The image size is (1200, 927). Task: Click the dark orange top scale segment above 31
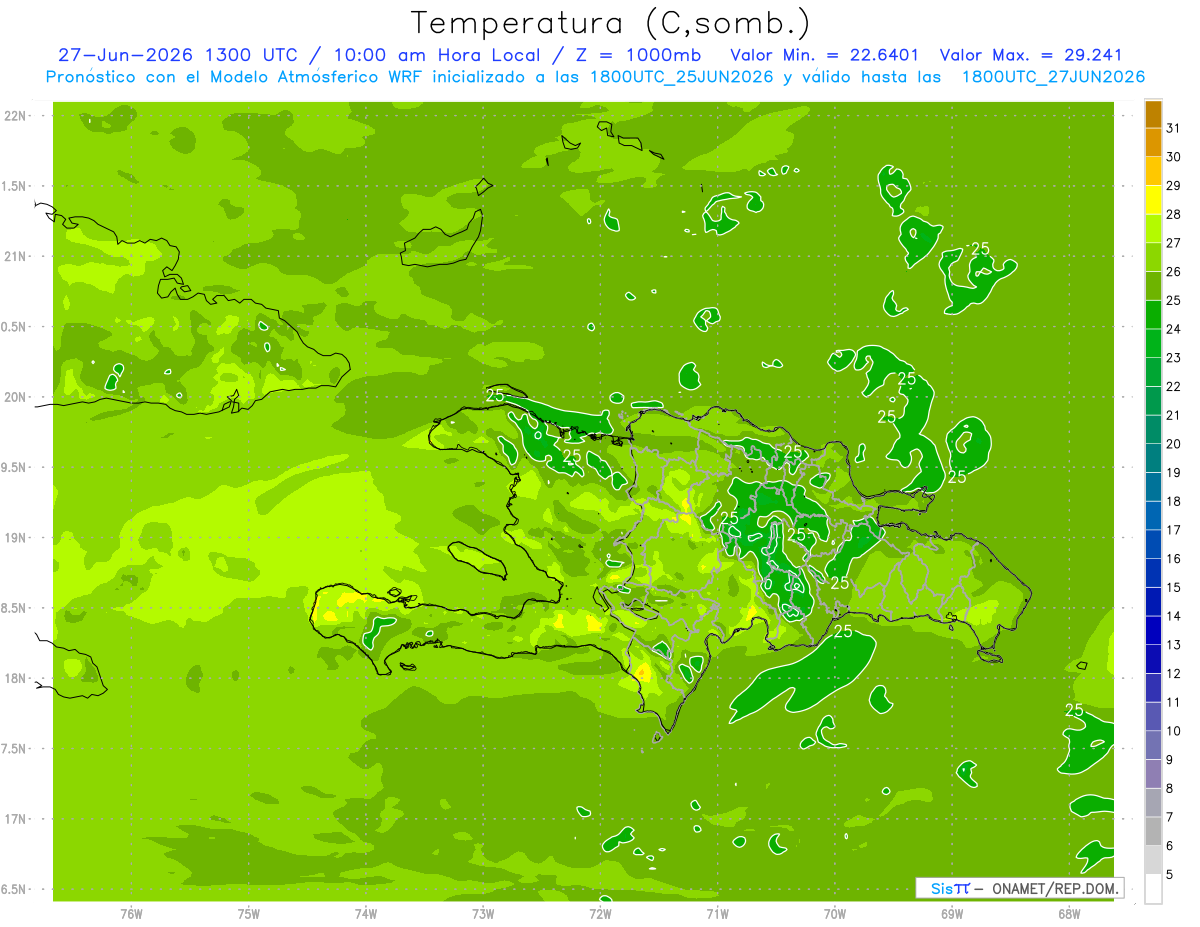1153,114
